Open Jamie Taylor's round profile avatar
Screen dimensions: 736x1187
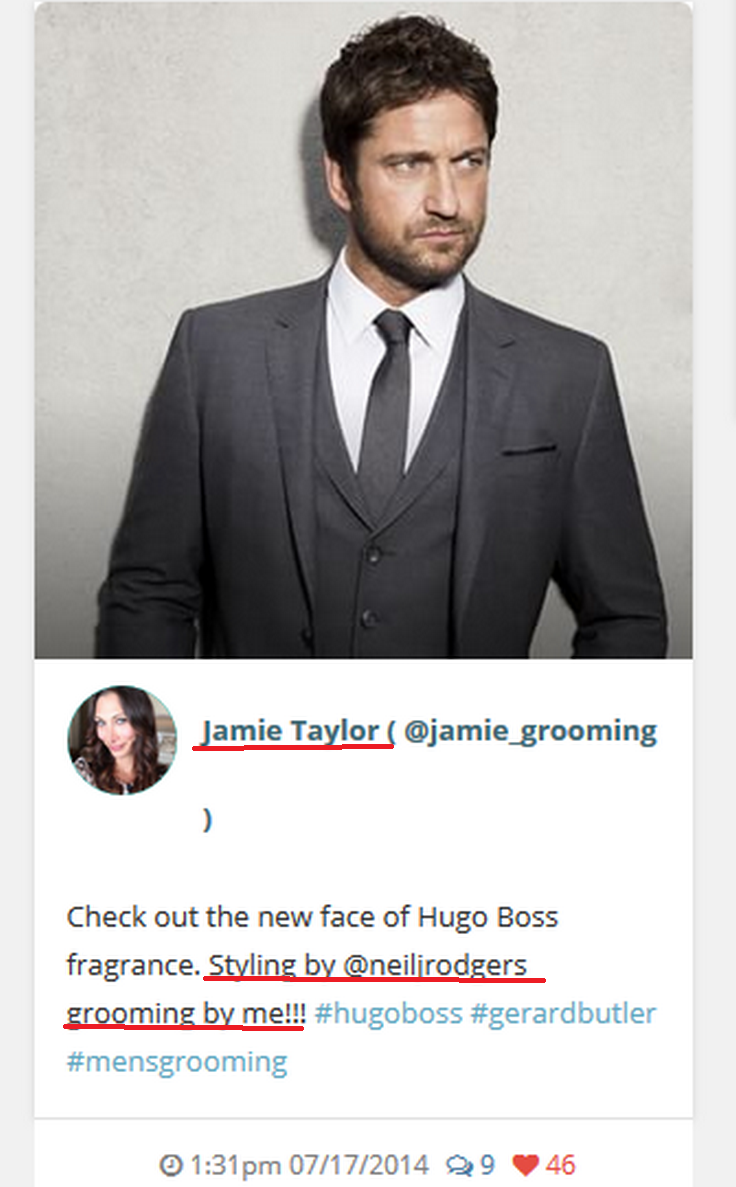pyautogui.click(x=122, y=740)
